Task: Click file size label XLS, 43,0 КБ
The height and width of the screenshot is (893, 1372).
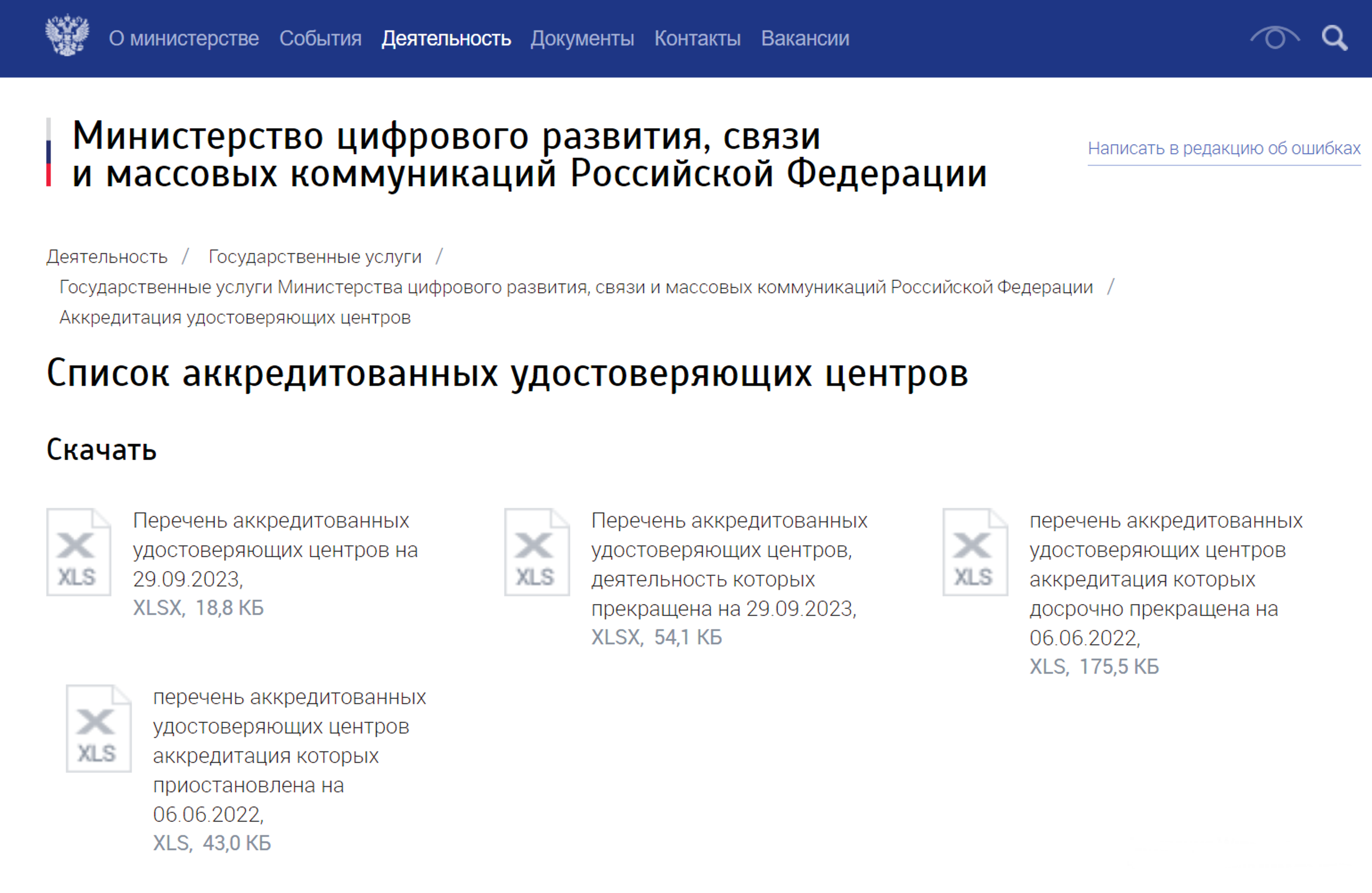Action: (x=212, y=844)
